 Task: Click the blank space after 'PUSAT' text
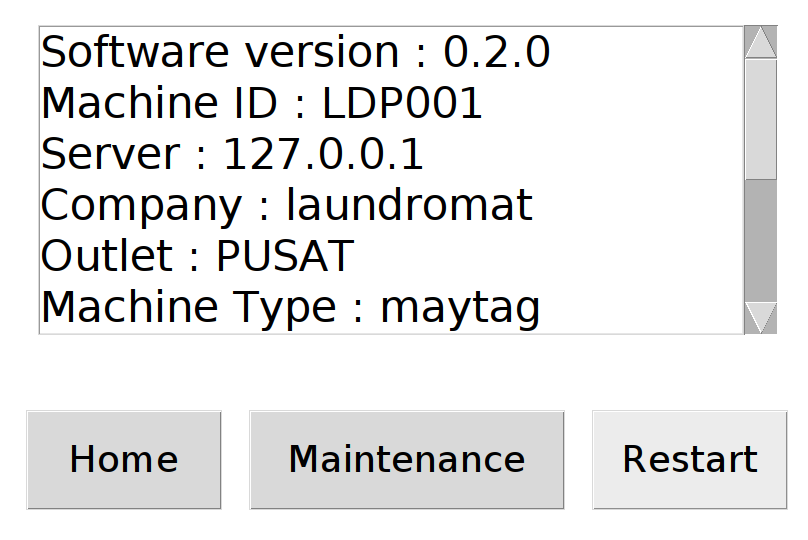tap(550, 257)
